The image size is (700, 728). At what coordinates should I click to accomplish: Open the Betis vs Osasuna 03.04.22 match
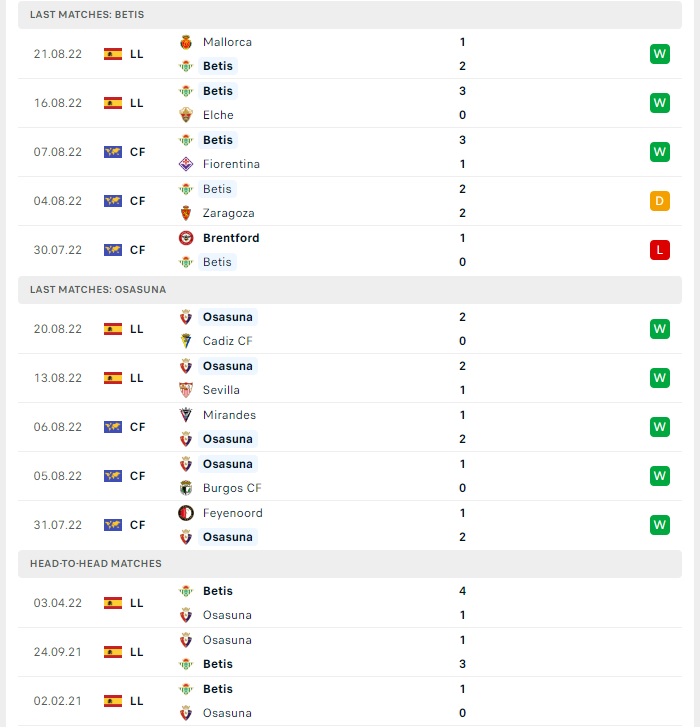pos(350,603)
